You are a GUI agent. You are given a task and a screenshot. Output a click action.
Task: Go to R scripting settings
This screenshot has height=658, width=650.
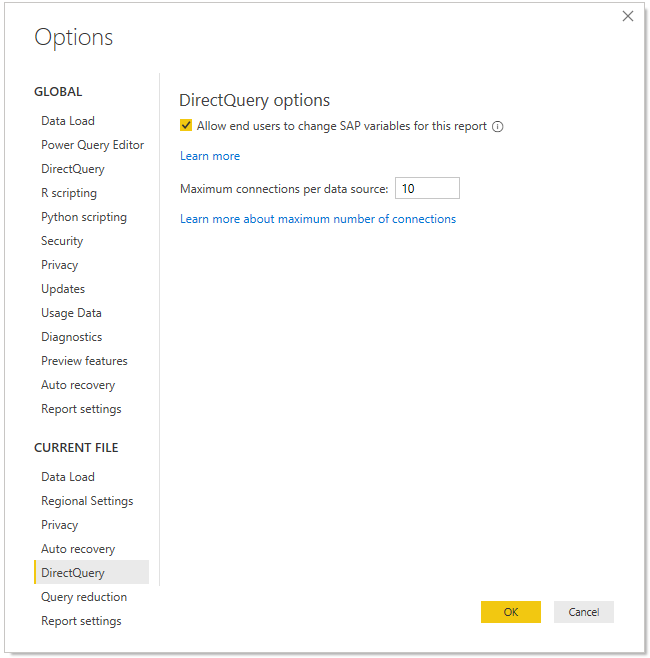point(69,193)
